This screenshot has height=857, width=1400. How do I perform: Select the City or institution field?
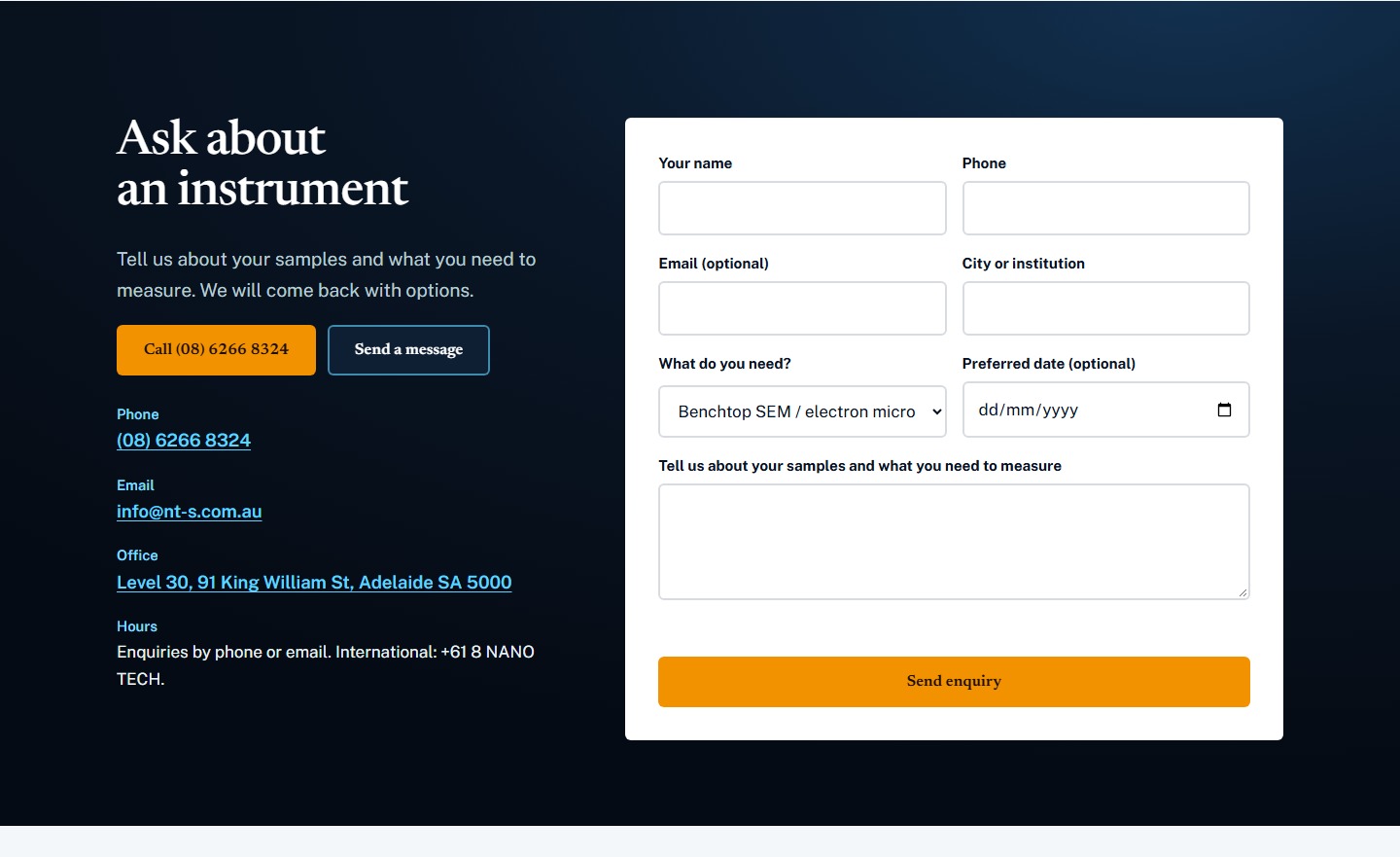[x=1106, y=308]
